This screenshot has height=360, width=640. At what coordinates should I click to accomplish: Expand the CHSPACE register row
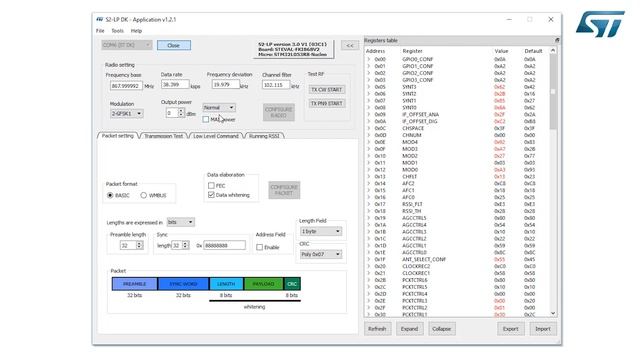click(368, 128)
